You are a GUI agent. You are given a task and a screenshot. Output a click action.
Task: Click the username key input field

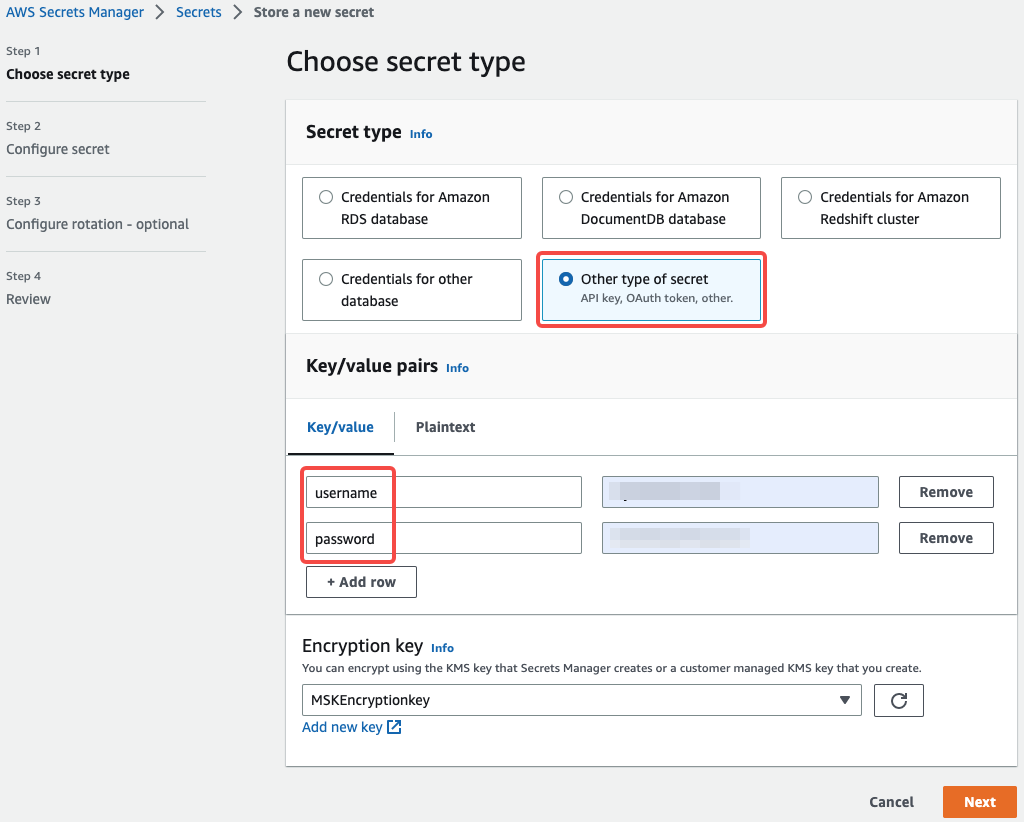(443, 492)
